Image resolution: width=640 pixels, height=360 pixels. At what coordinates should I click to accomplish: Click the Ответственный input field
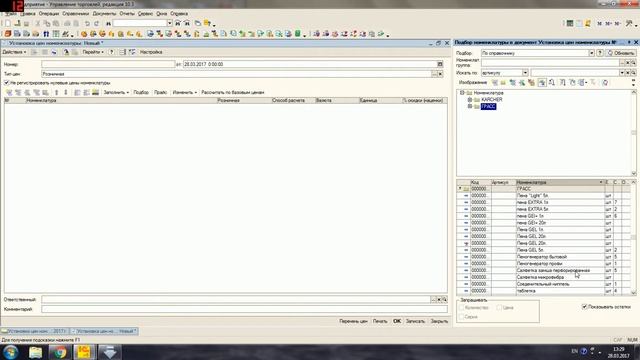point(236,300)
